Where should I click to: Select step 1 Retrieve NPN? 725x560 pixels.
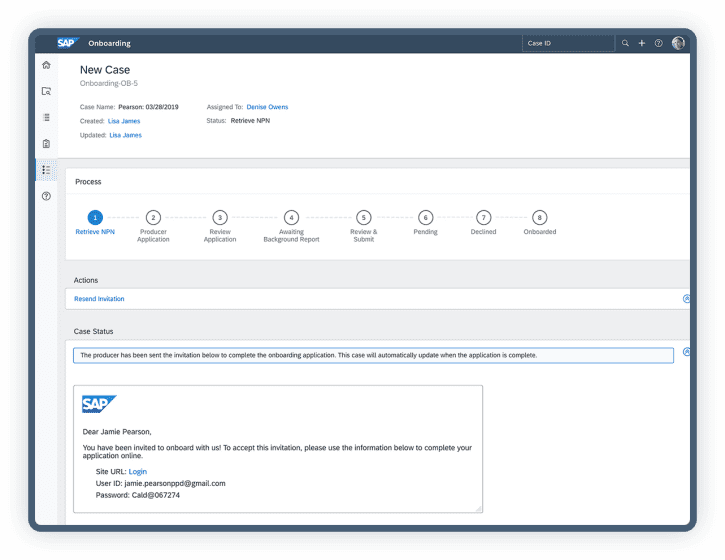[95, 222]
